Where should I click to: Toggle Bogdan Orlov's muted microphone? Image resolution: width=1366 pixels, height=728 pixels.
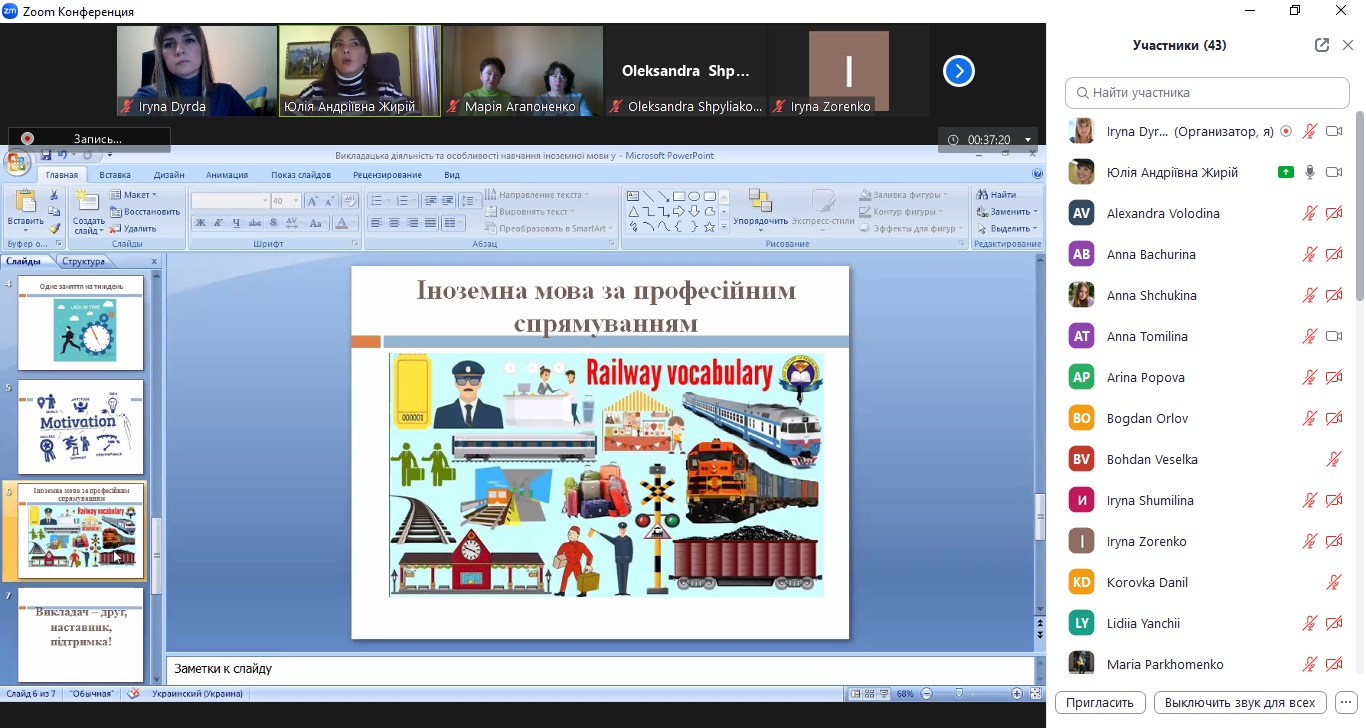tap(1309, 418)
